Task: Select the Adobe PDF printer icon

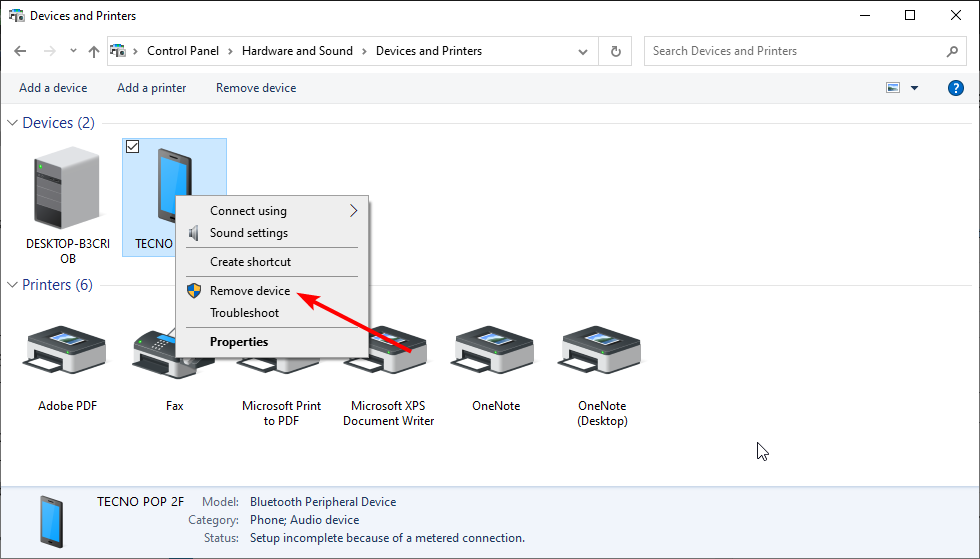Action: (x=66, y=351)
